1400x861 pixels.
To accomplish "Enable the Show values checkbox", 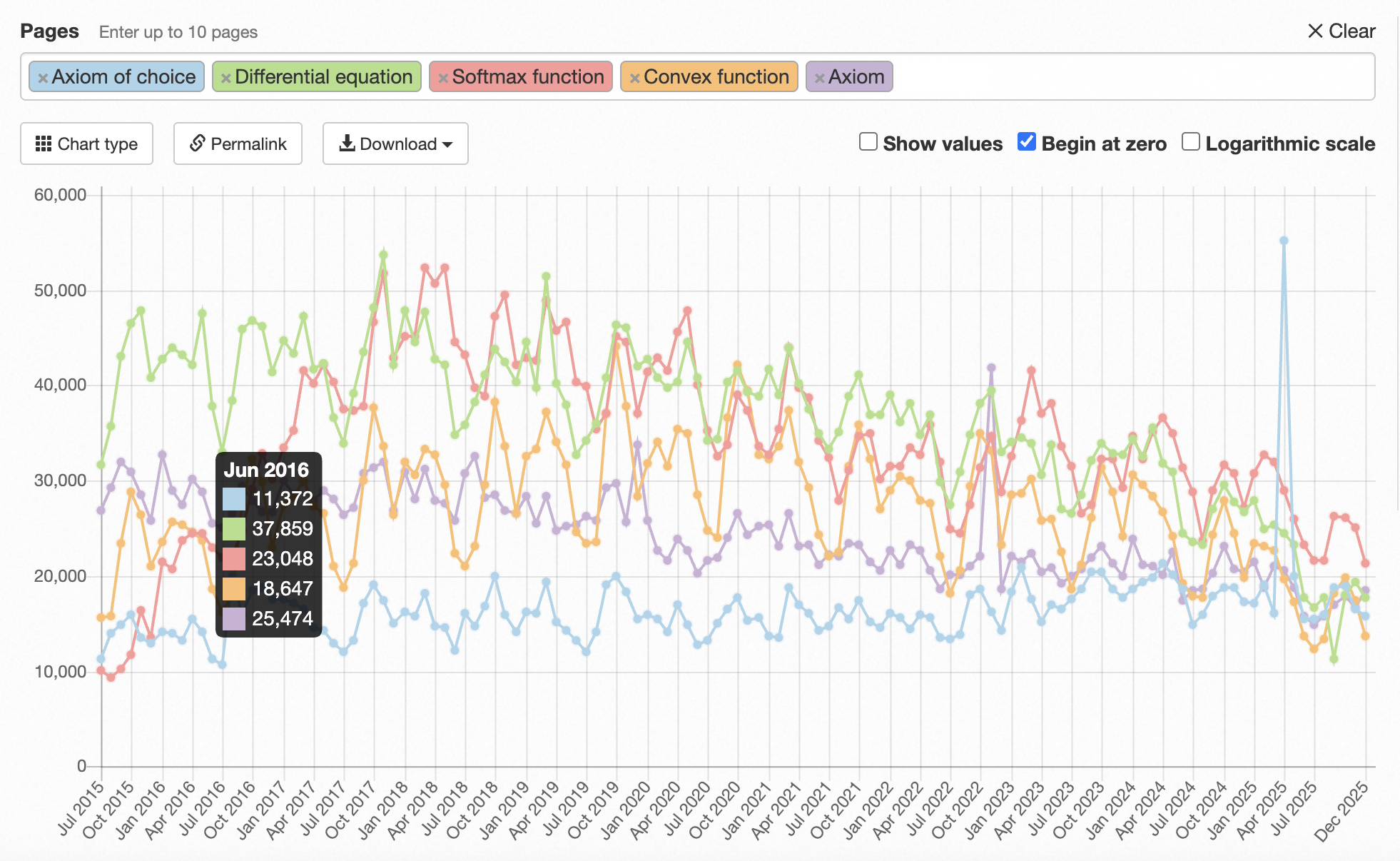I will (x=868, y=141).
